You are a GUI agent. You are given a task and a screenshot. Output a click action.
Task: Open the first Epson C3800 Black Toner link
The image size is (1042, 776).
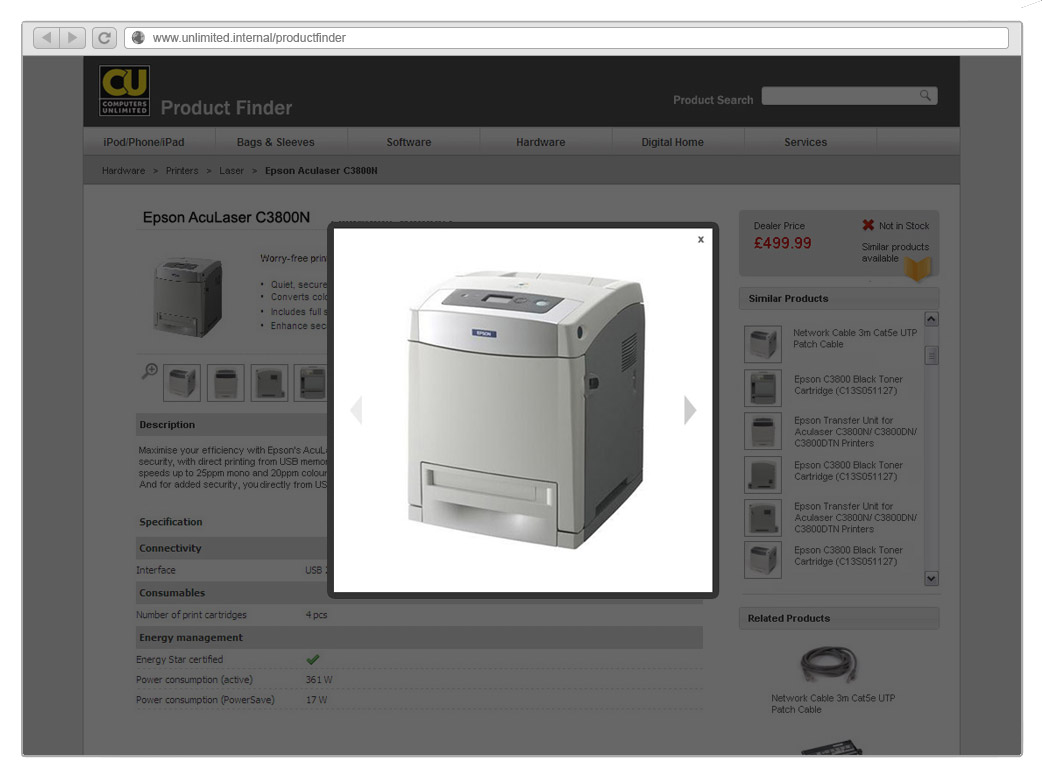848,385
